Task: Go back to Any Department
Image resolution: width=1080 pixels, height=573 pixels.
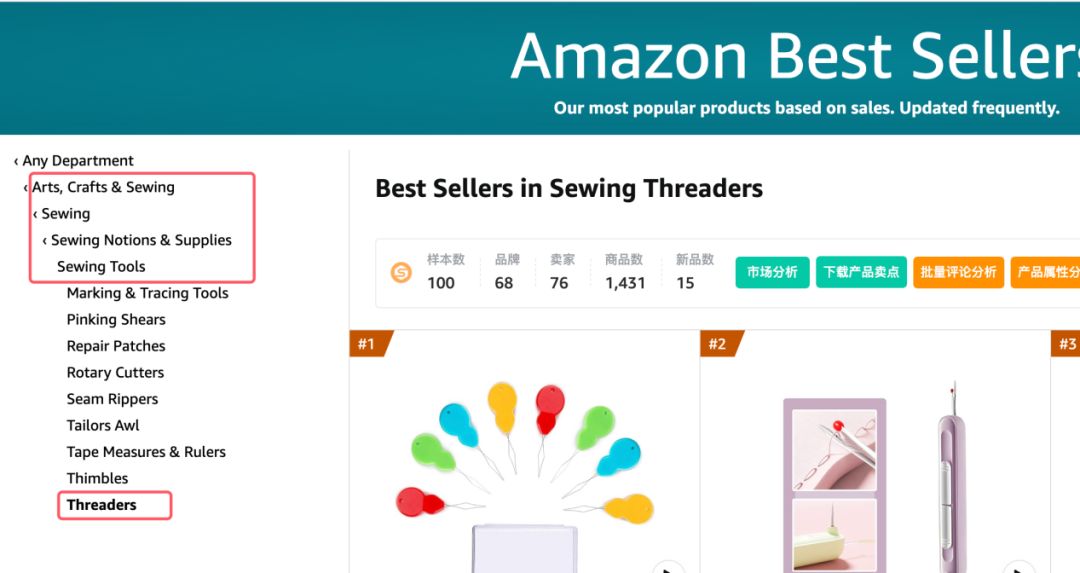Action: pyautogui.click(x=77, y=161)
